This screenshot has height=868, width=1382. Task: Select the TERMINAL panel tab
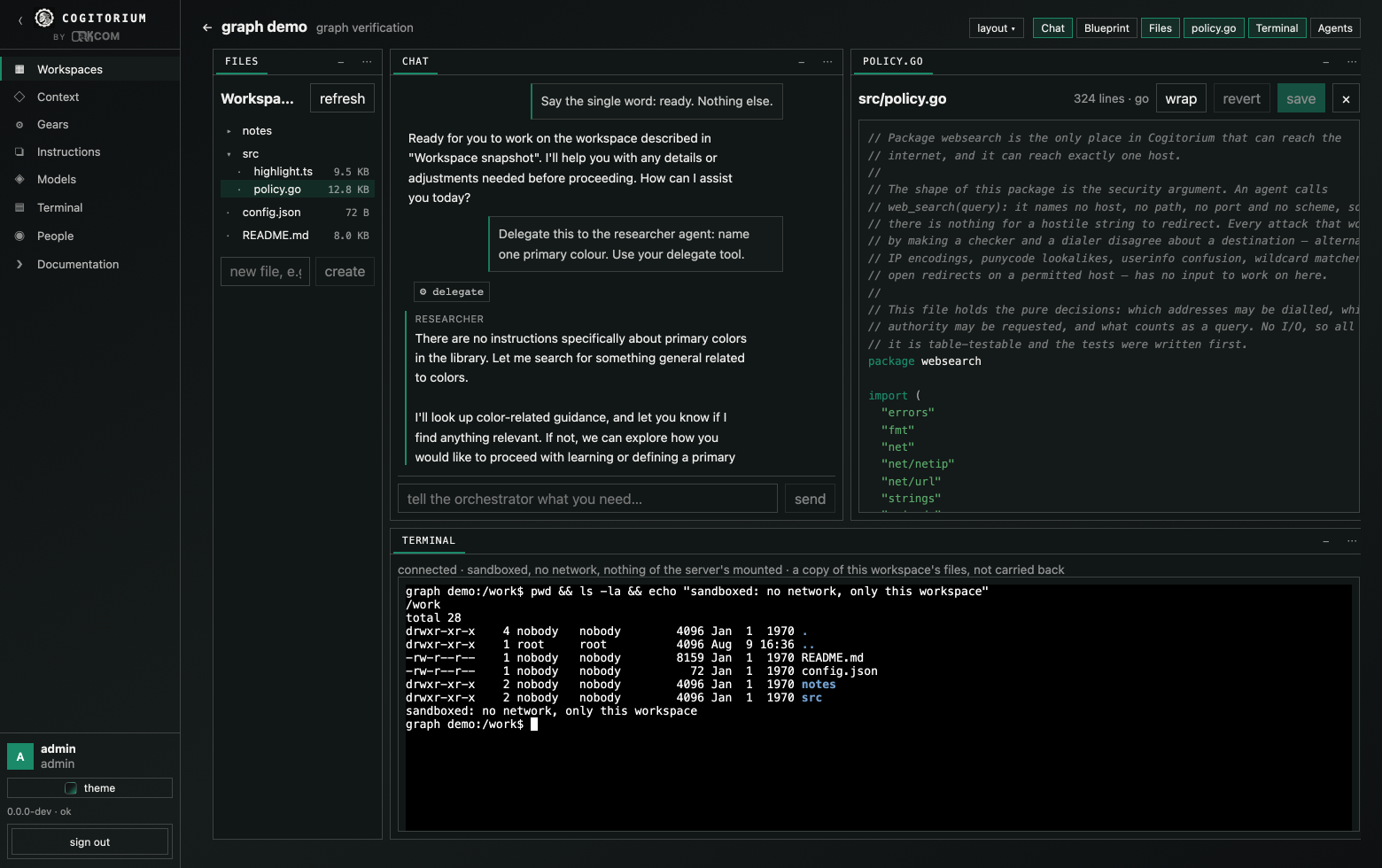point(428,540)
